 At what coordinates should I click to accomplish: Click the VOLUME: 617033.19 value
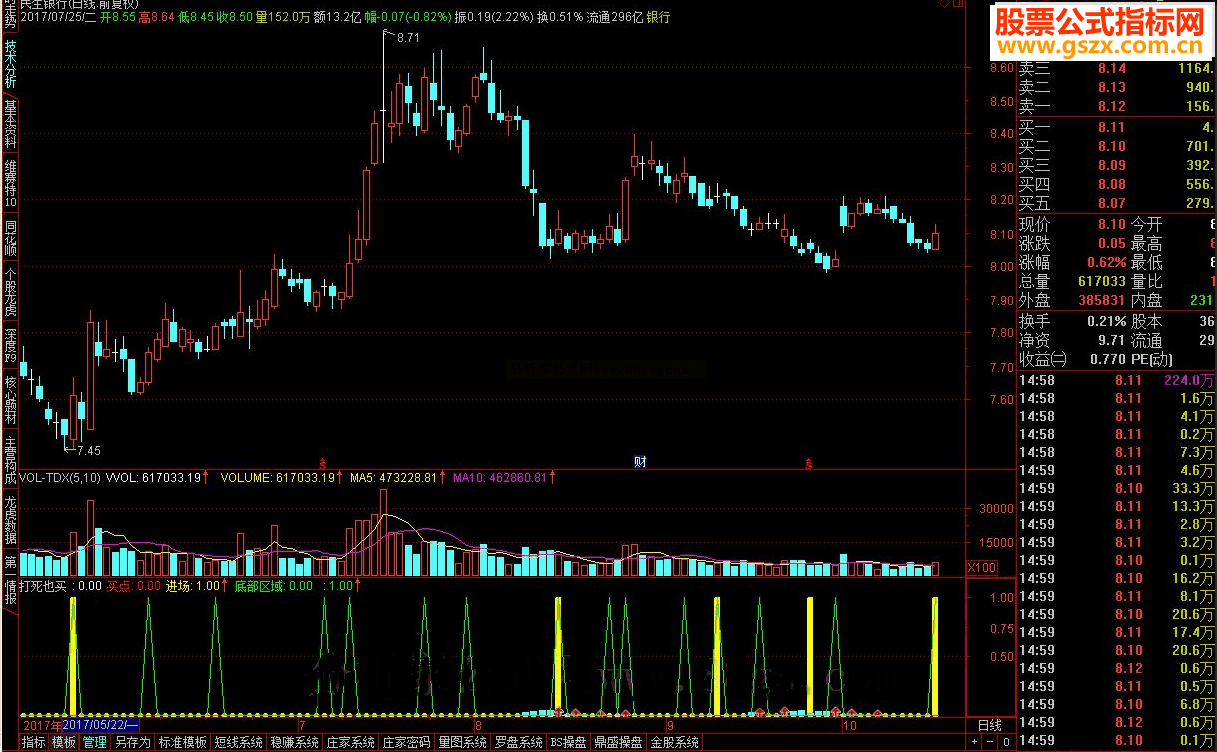click(277, 478)
